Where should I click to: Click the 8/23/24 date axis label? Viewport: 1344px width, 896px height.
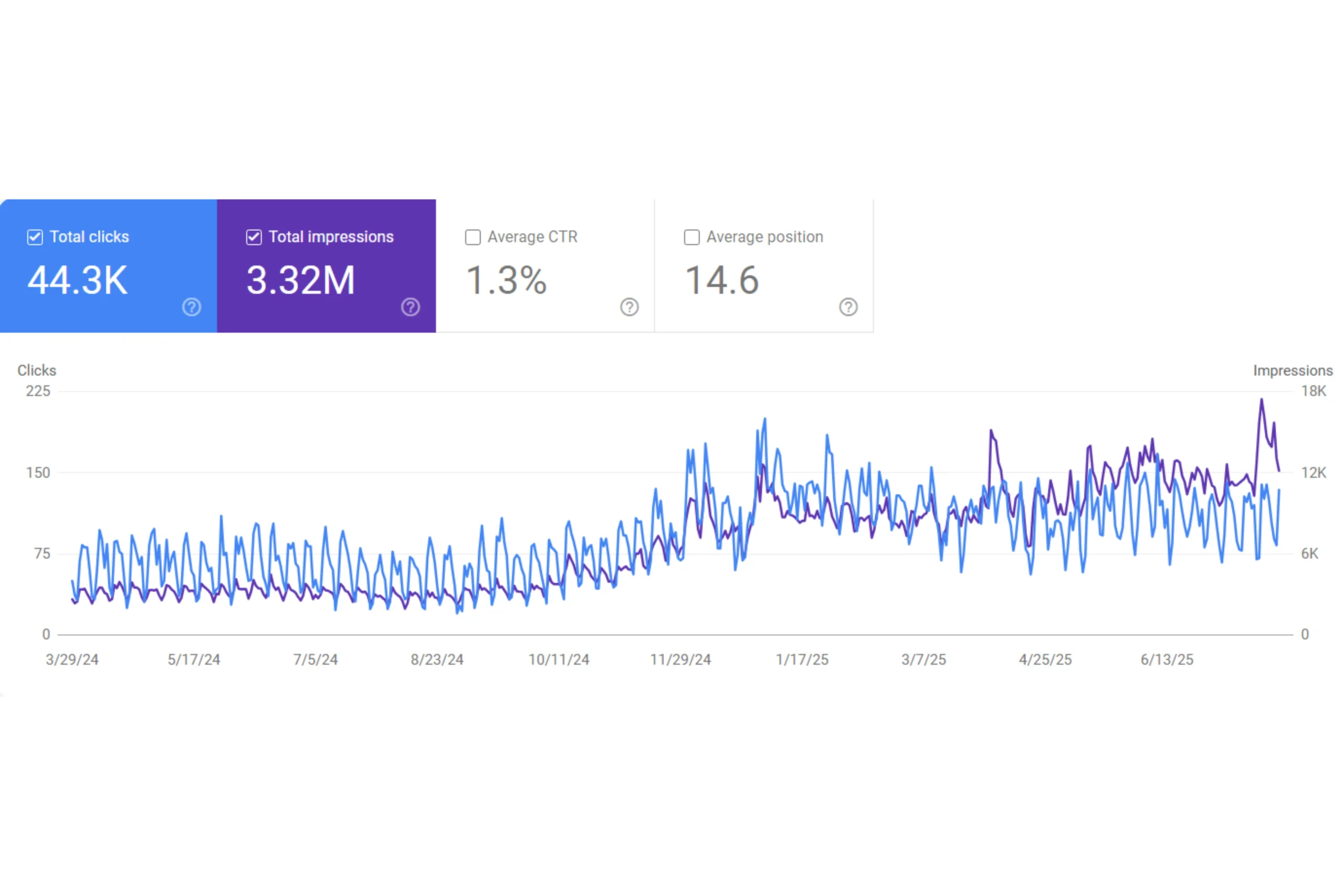(437, 659)
